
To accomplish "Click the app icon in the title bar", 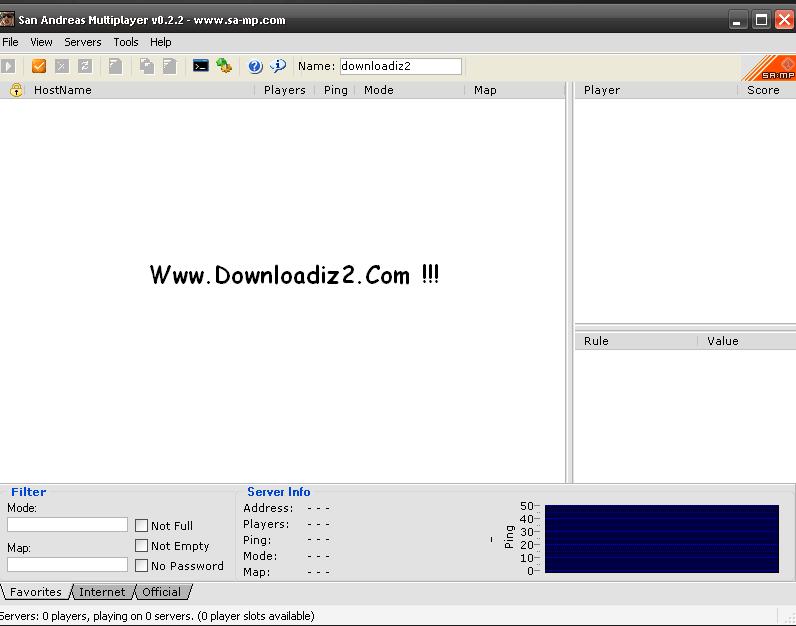I will point(7,20).
